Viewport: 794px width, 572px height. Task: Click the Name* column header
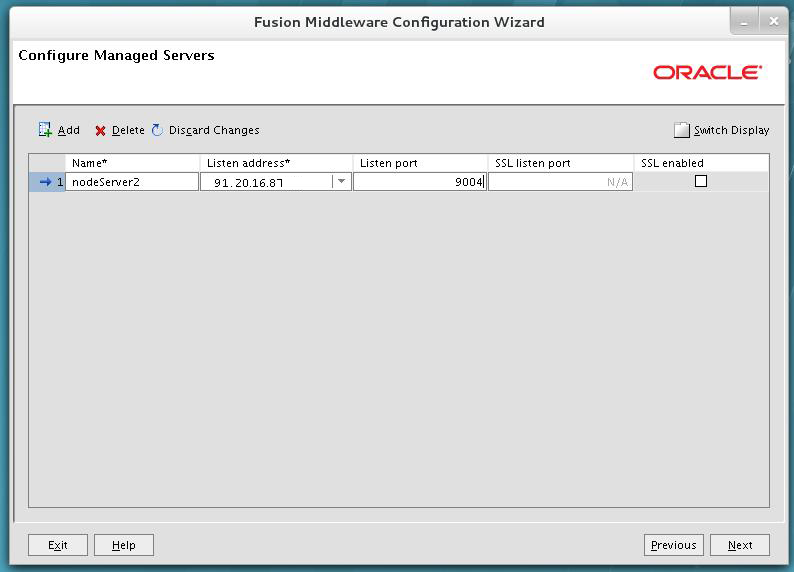[x=133, y=163]
